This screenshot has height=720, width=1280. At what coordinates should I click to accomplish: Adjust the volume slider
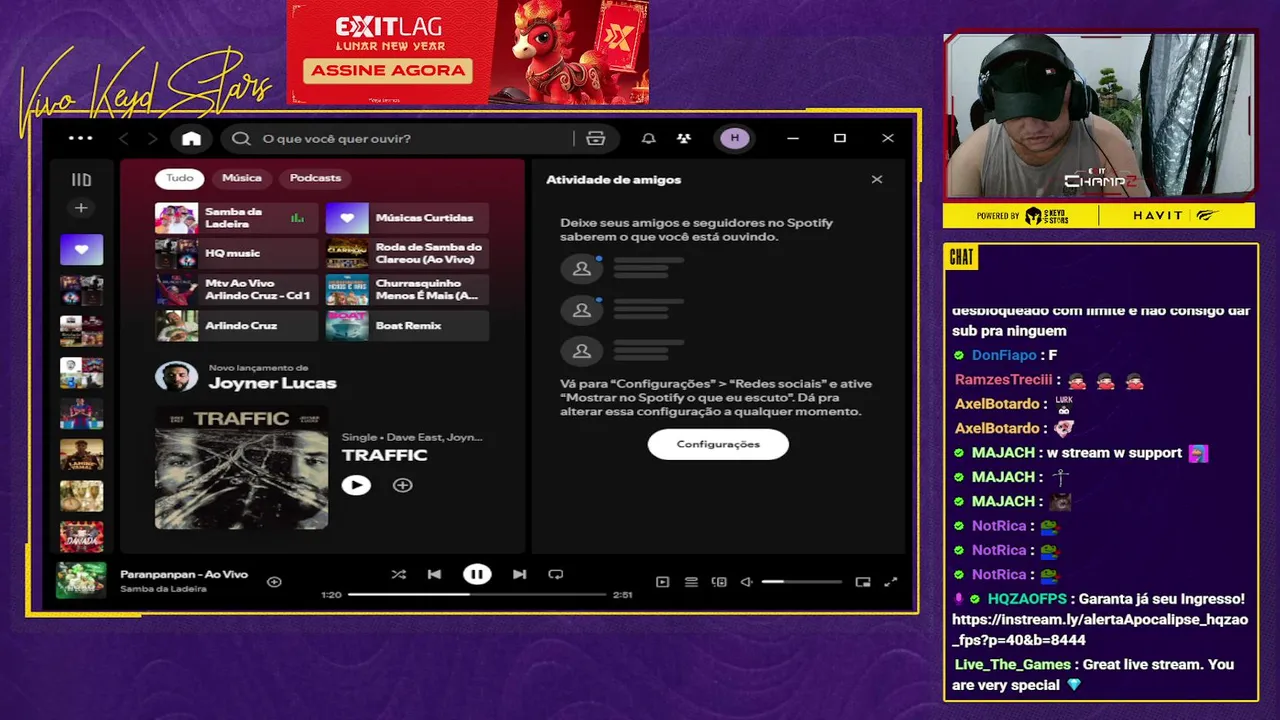click(x=802, y=582)
